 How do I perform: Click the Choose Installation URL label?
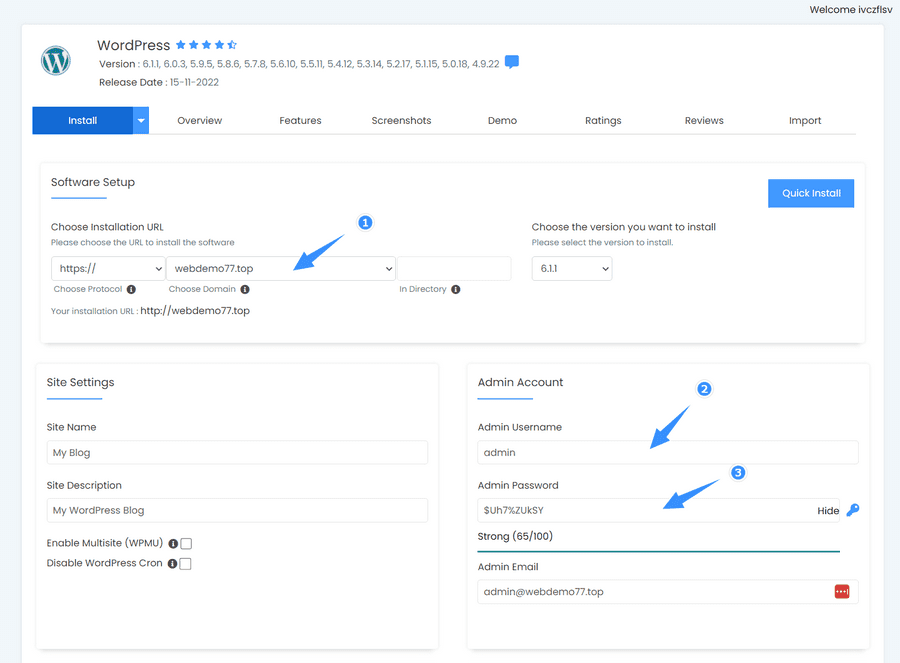[107, 227]
